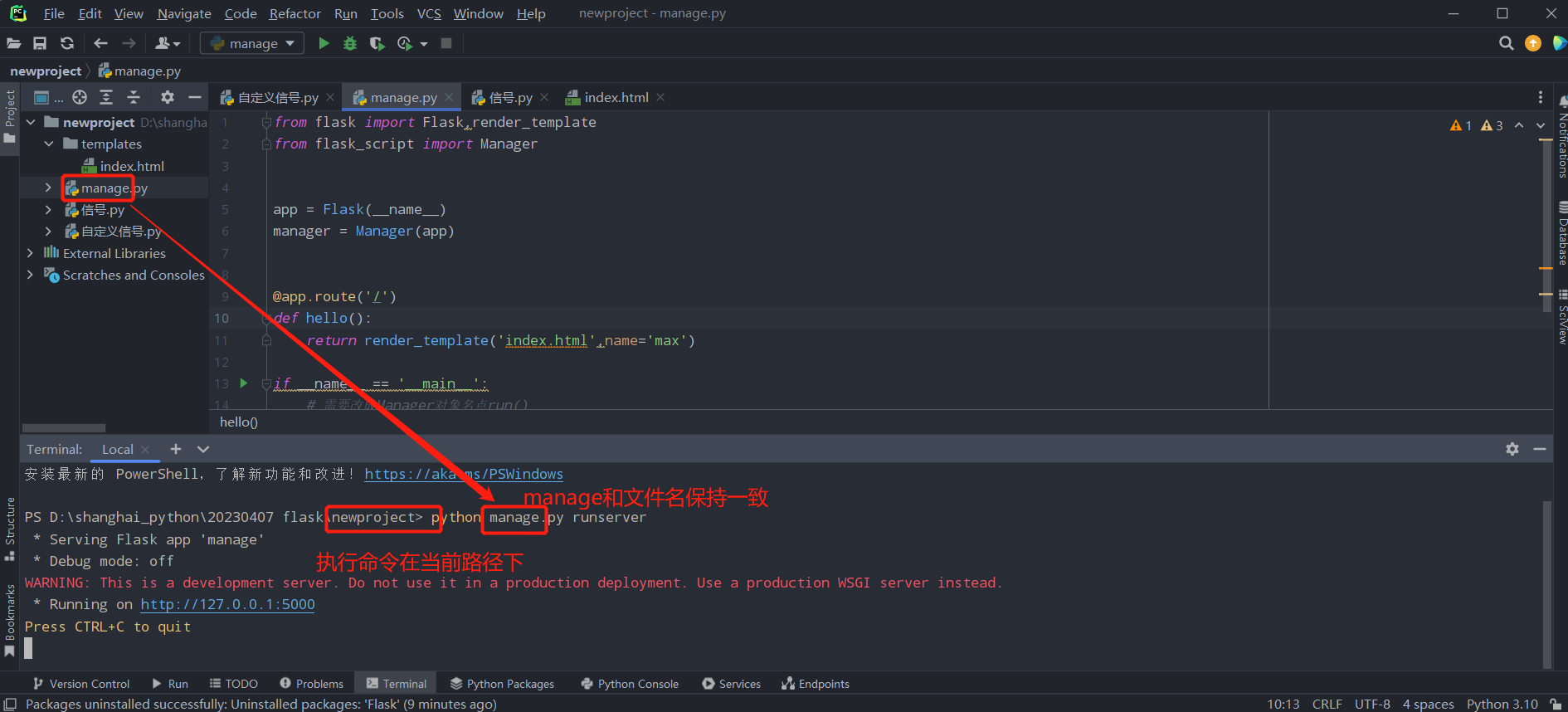Close the index.html editor tab
Viewport: 1568px width, 712px height.
click(660, 97)
